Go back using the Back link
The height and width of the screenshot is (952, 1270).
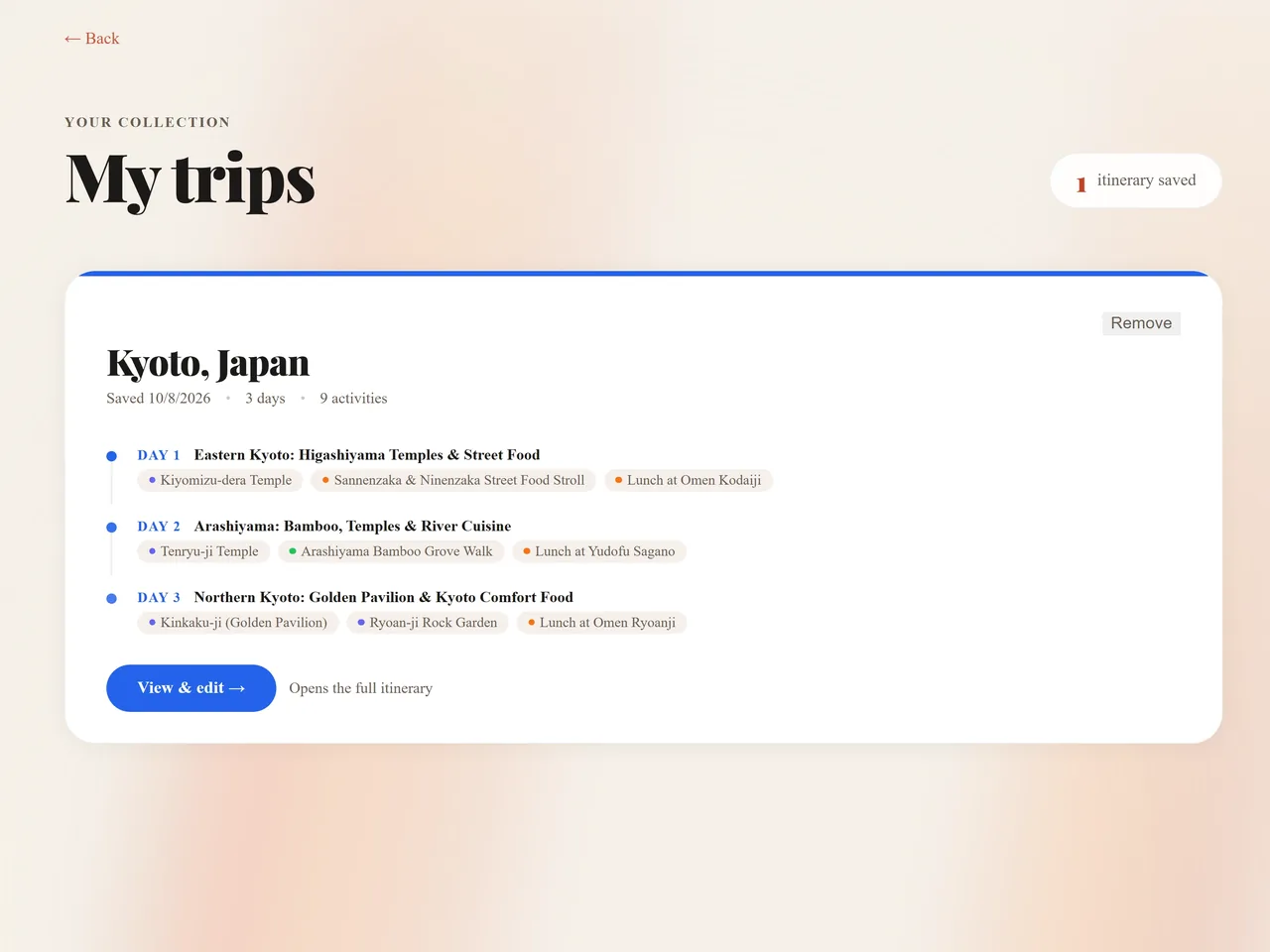click(x=91, y=39)
